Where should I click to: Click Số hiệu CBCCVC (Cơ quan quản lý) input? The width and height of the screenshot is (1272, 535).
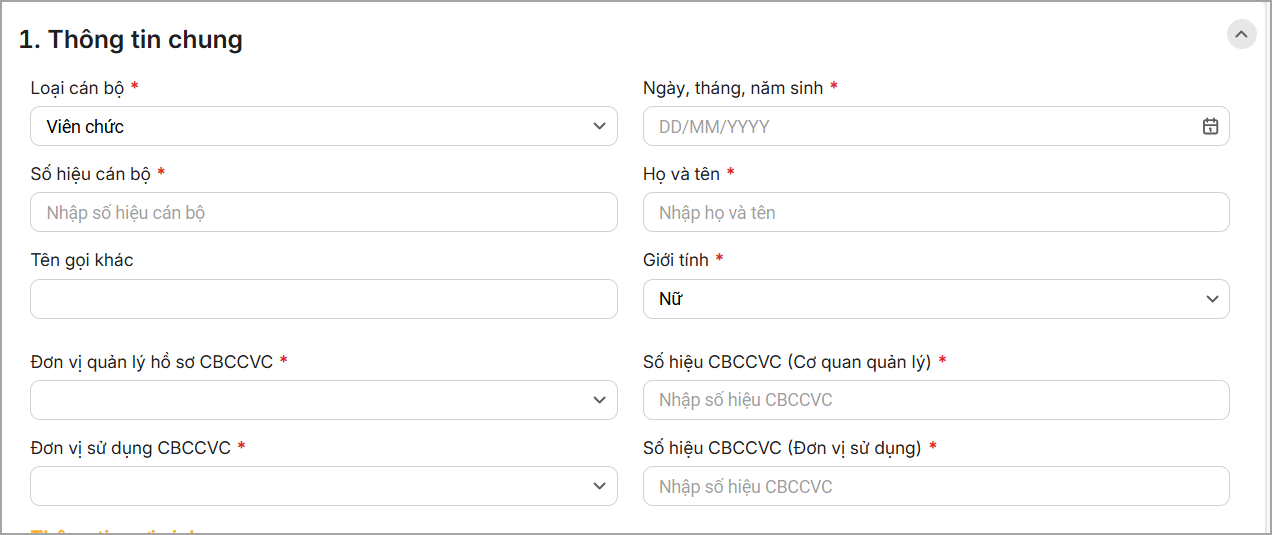[935, 400]
